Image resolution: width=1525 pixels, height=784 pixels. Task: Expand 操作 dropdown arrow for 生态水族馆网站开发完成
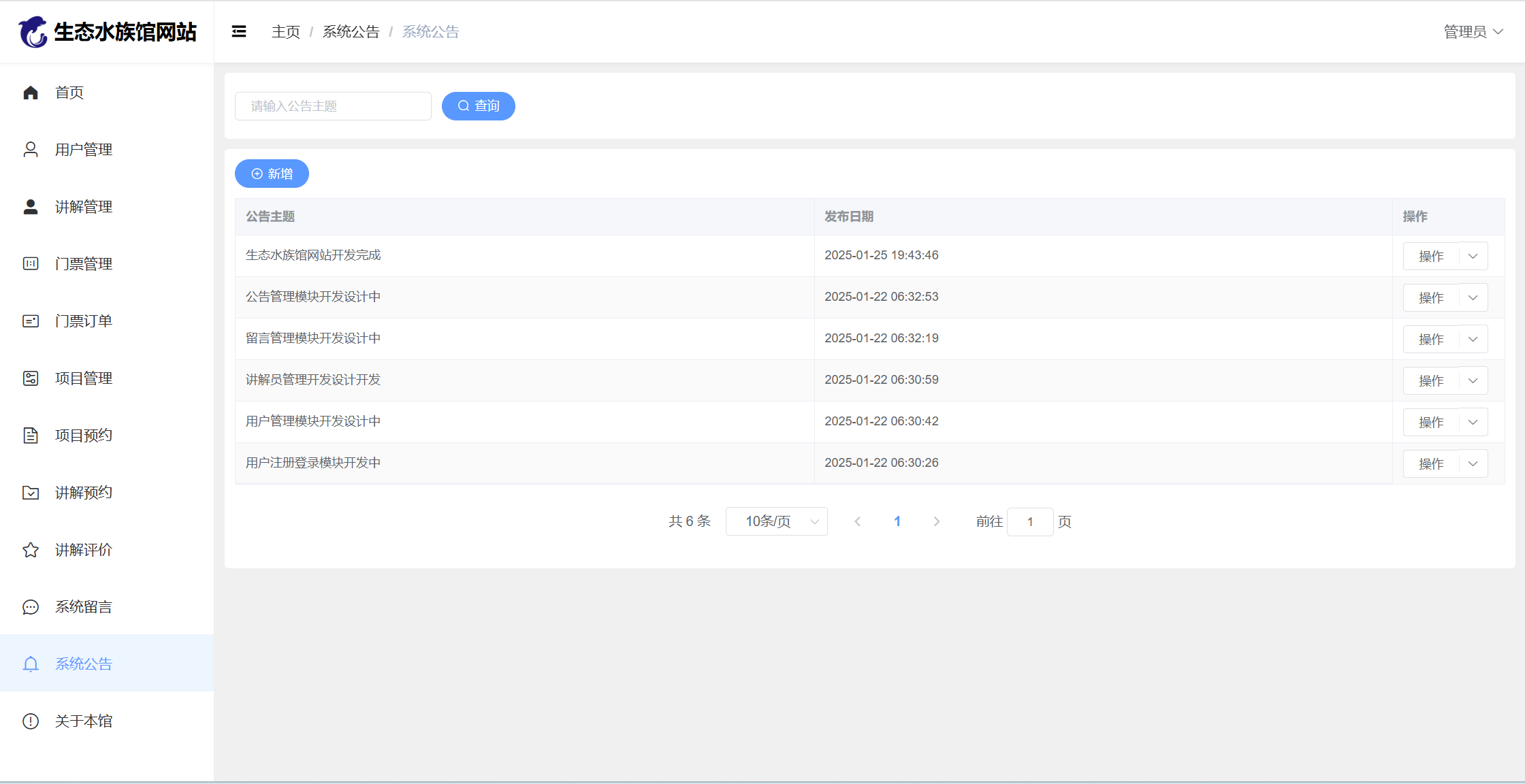pyautogui.click(x=1473, y=257)
